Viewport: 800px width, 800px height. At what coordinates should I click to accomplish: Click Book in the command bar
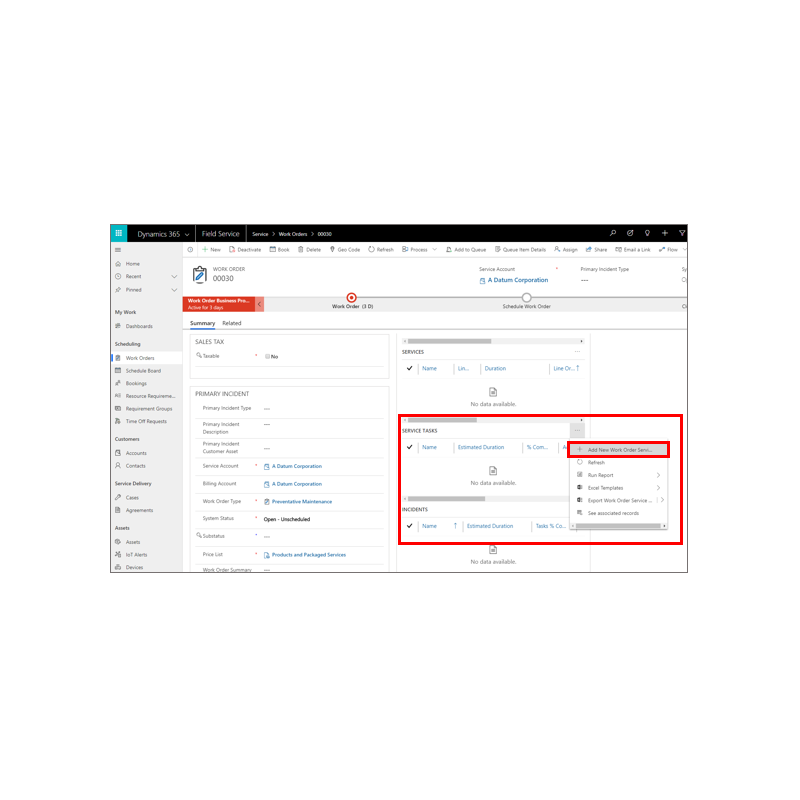(280, 249)
